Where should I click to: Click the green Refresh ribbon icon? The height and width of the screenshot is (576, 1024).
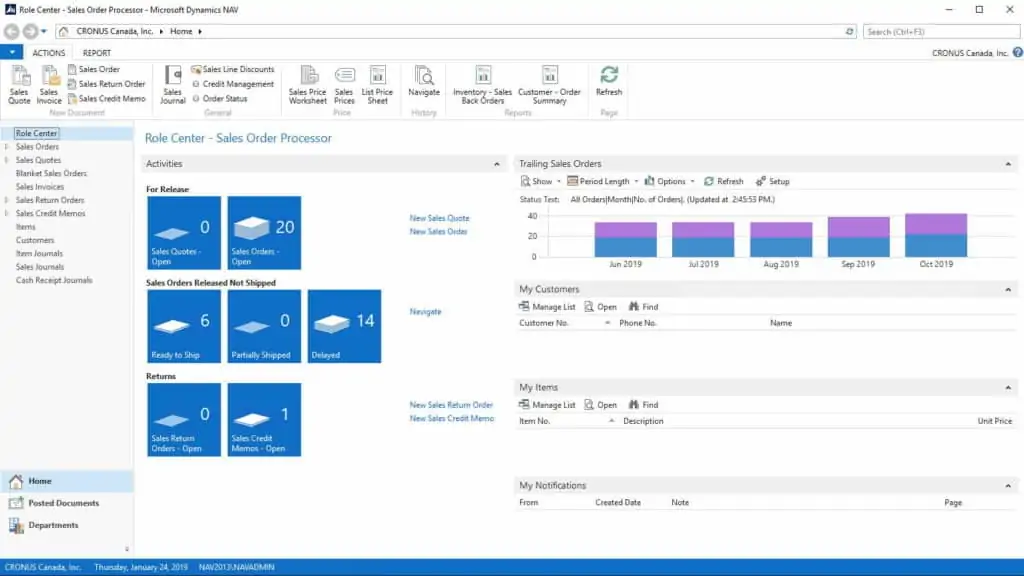coord(609,82)
